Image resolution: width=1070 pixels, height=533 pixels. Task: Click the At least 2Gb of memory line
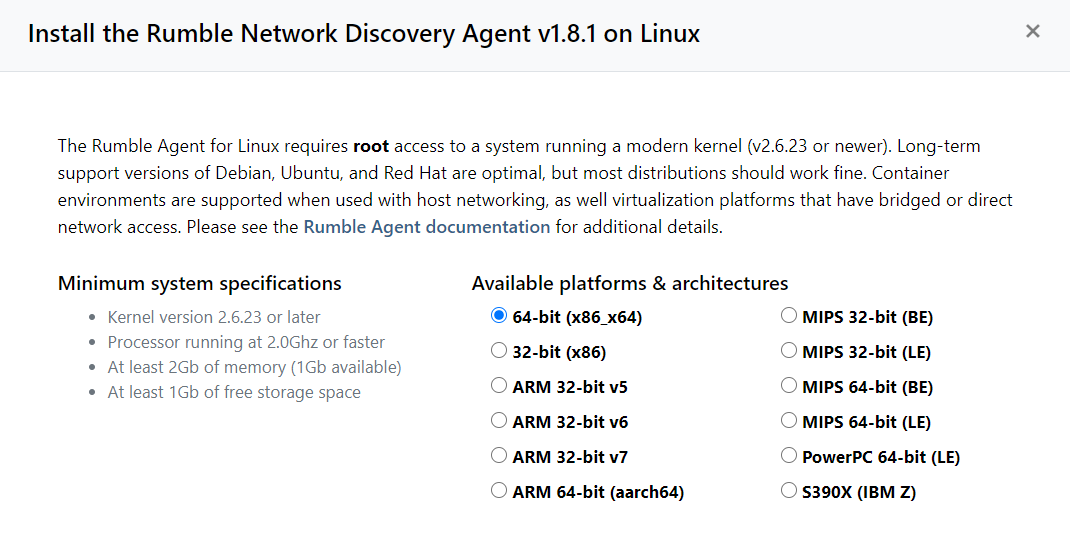pyautogui.click(x=255, y=368)
